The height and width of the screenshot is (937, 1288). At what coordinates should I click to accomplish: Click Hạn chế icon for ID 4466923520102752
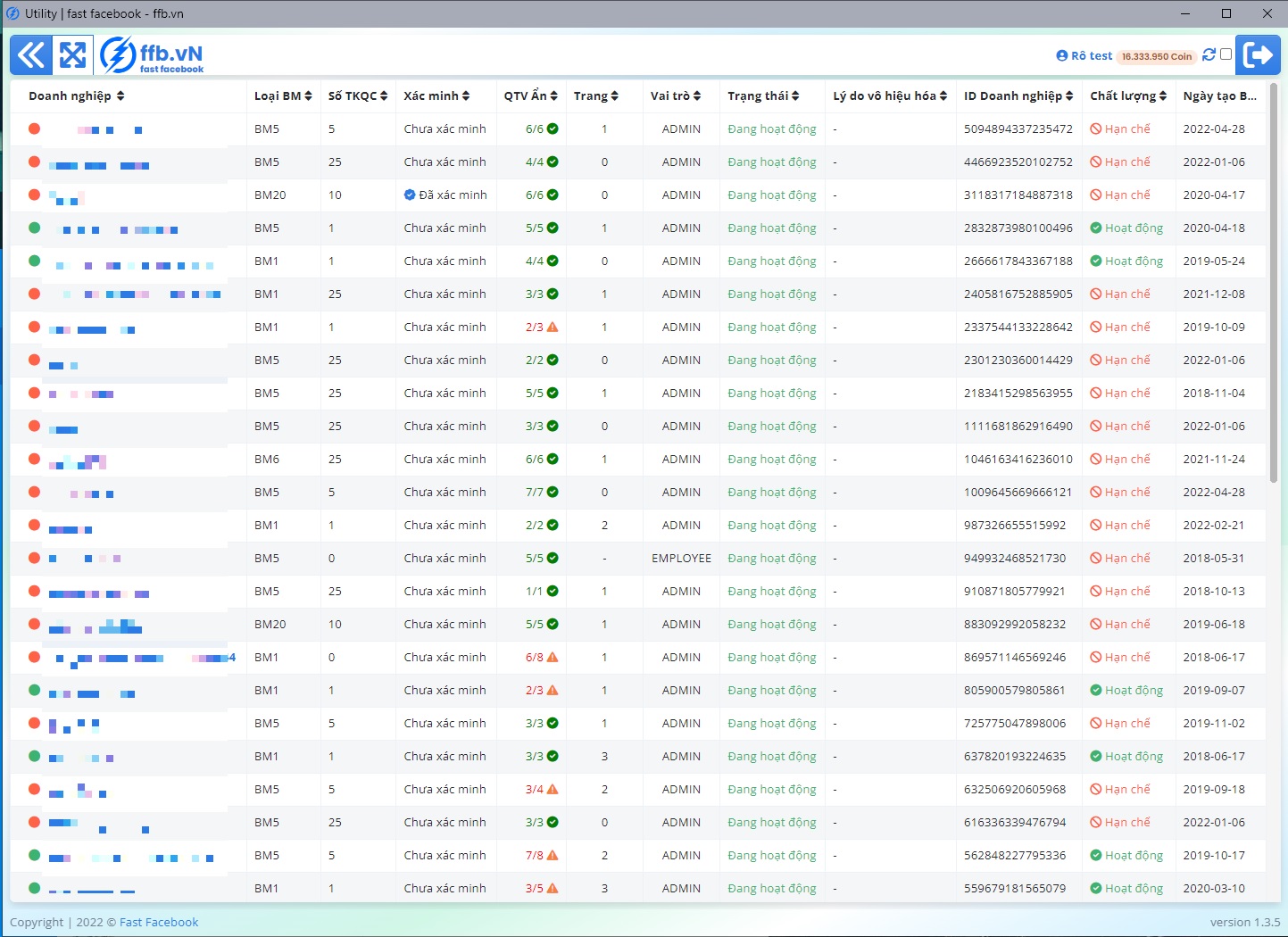click(x=1095, y=162)
